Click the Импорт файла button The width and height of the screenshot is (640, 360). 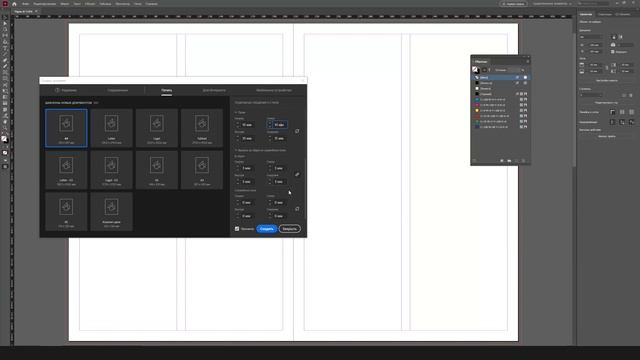tap(607, 136)
